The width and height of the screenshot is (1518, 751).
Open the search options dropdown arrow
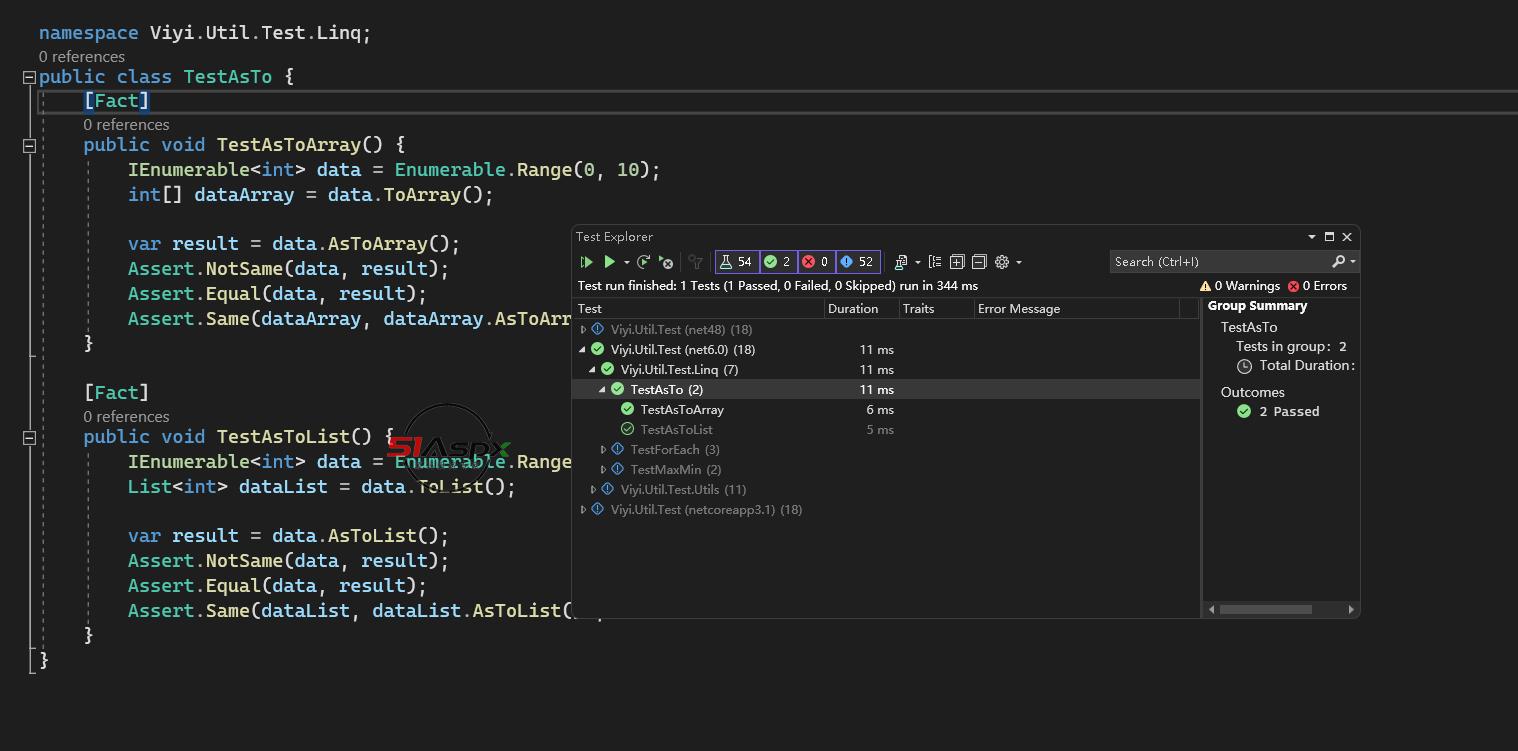[x=1353, y=262]
